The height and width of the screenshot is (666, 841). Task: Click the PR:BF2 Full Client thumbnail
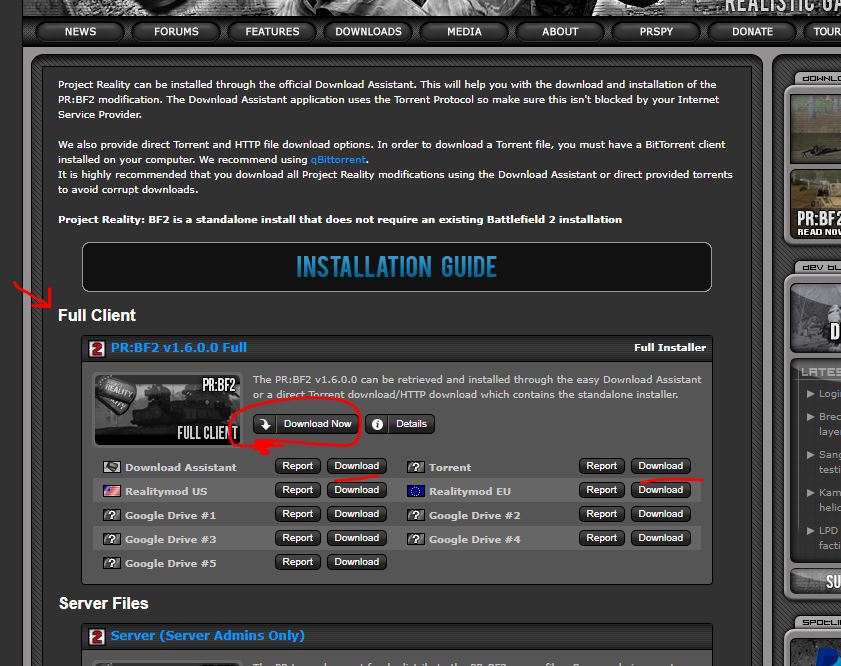coord(167,410)
